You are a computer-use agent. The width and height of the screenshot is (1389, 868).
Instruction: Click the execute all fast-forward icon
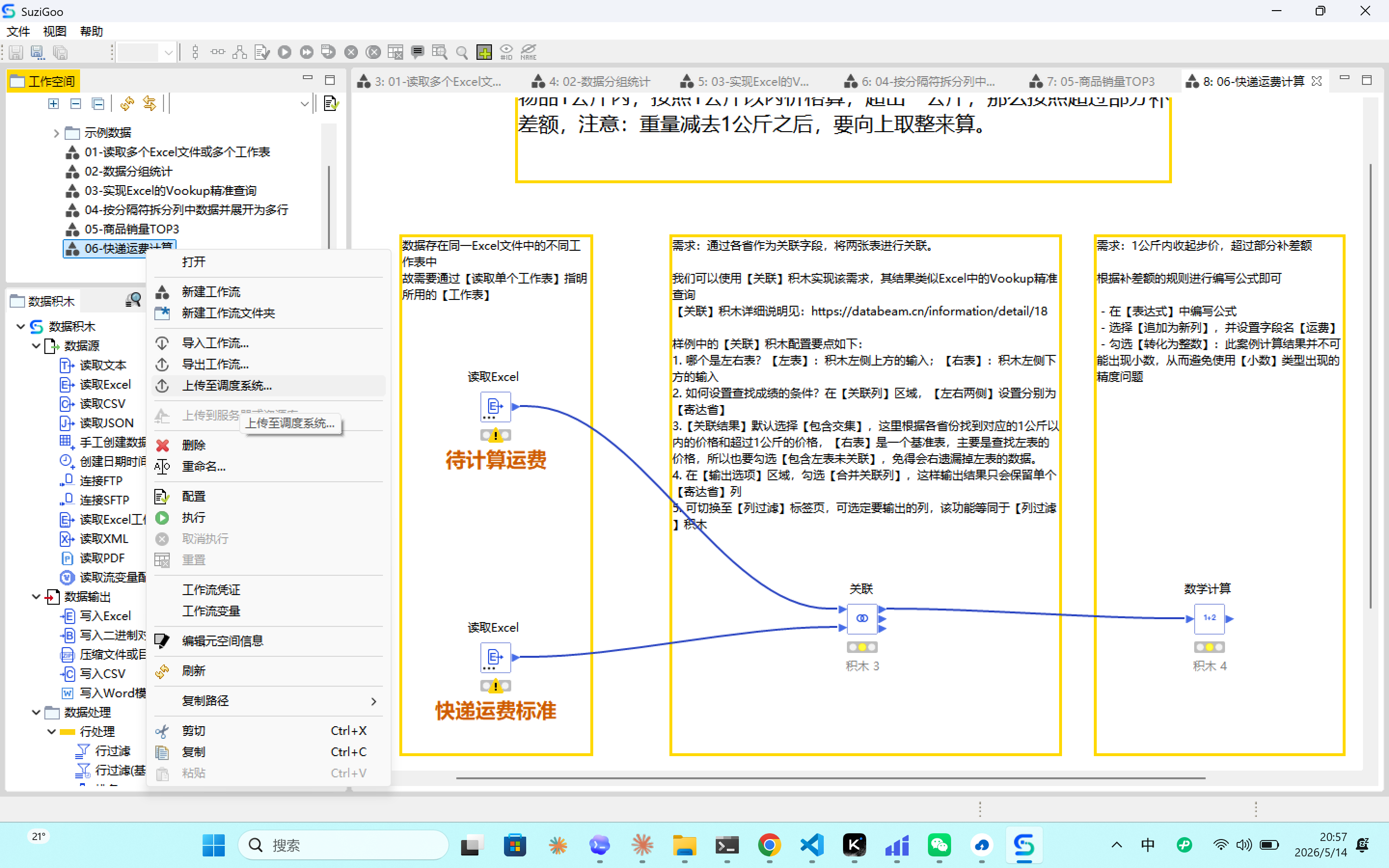coord(307,52)
